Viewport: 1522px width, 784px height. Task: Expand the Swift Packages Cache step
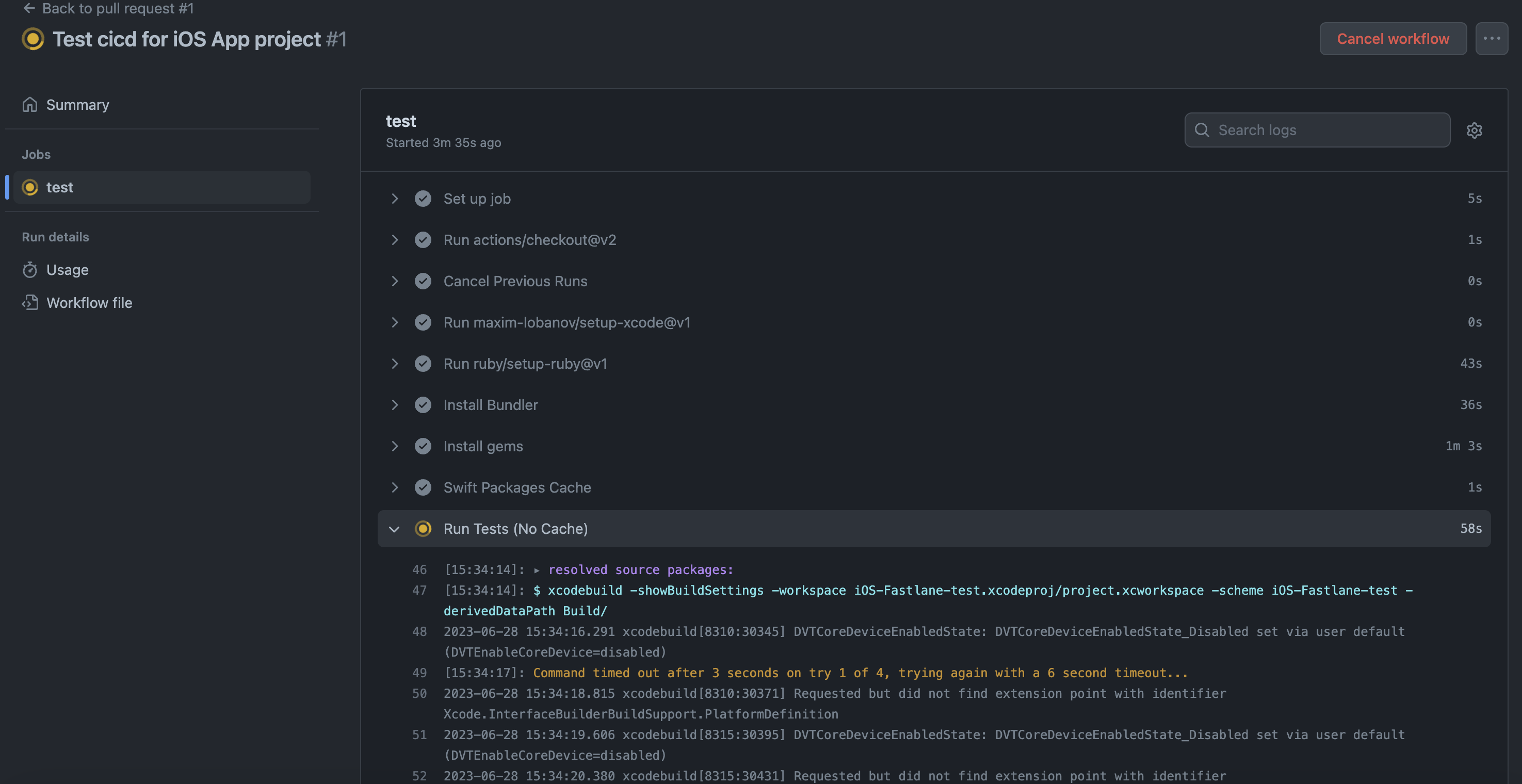pos(395,487)
